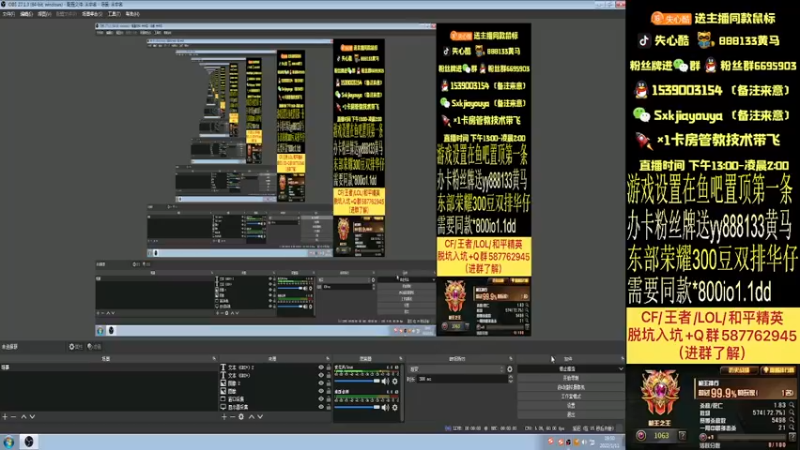
Task: Open the Windows Start menu orb
Action: pos(9,442)
